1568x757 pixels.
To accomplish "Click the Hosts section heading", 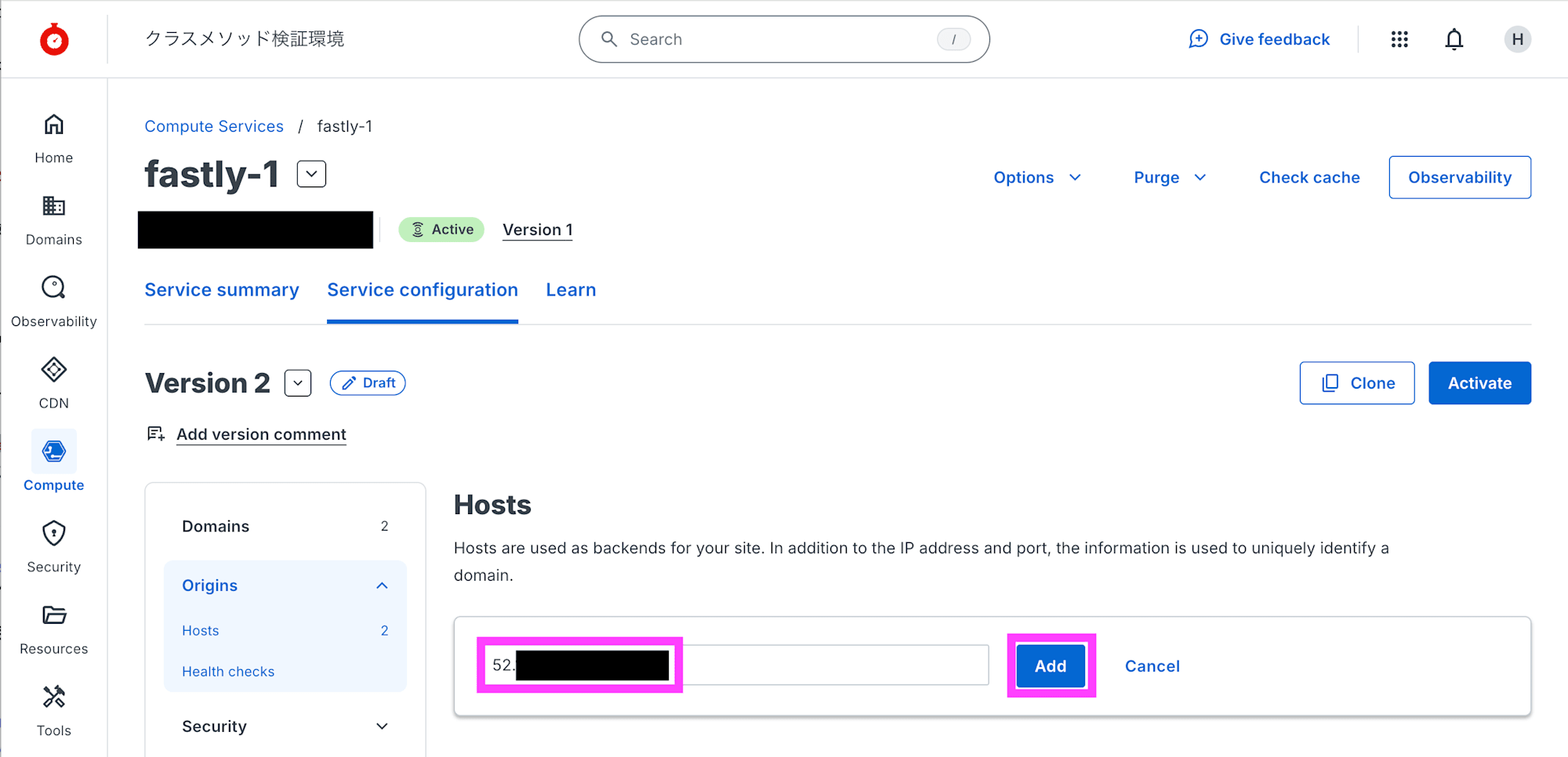I will (492, 505).
